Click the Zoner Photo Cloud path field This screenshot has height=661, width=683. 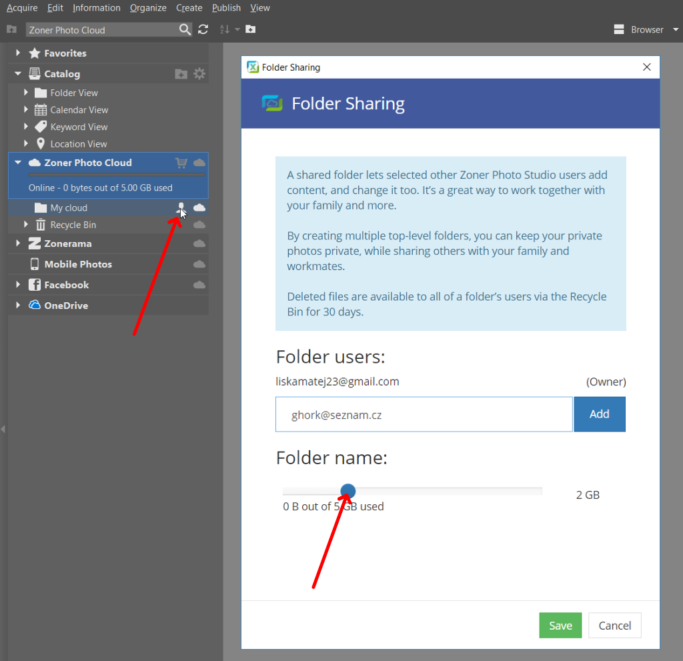tap(101, 30)
